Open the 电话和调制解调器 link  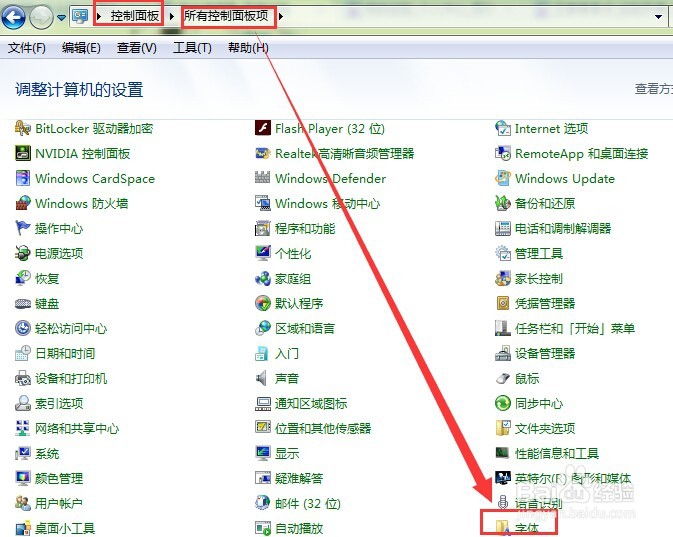[x=563, y=228]
